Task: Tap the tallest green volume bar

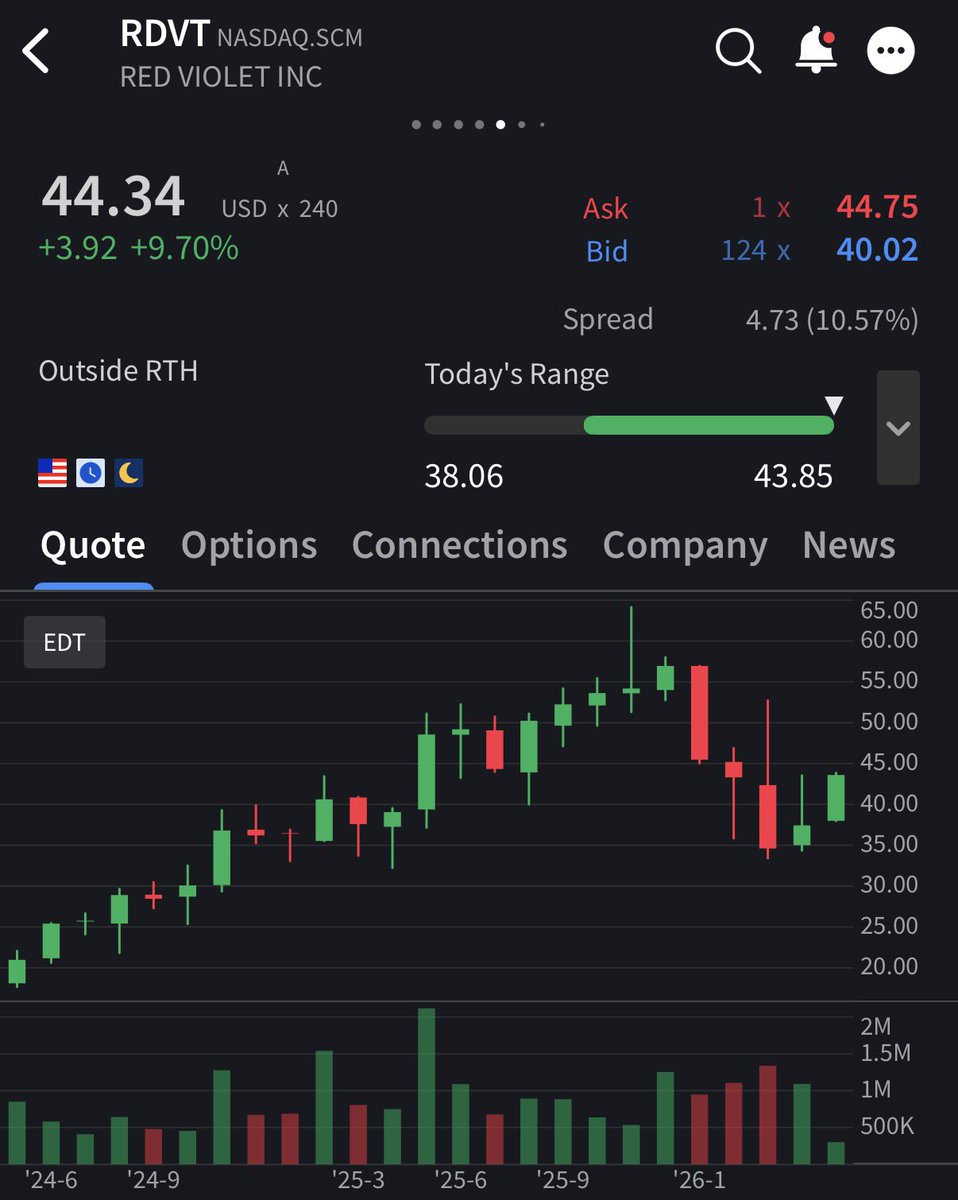Action: click(426, 1085)
